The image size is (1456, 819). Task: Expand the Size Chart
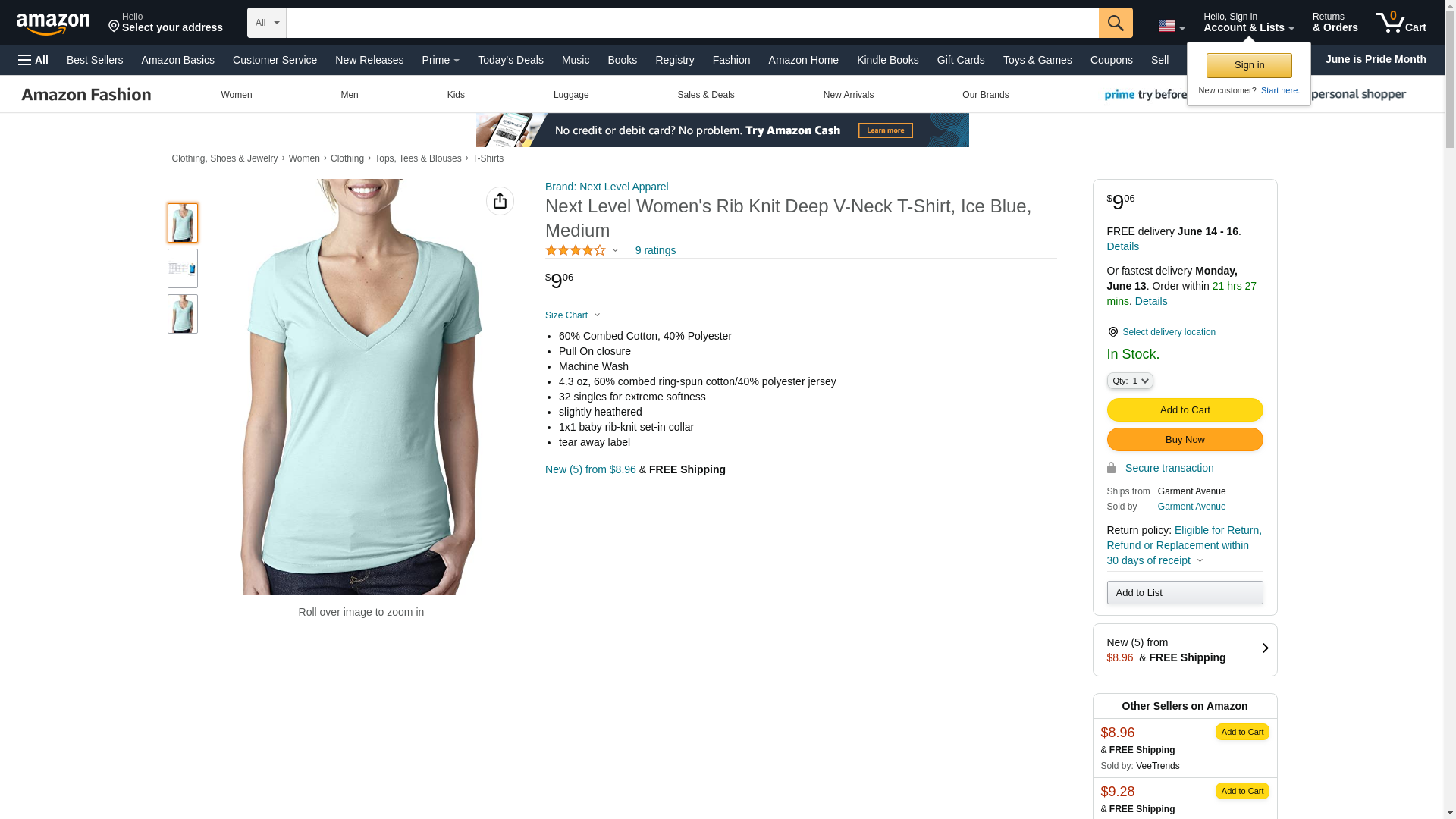coord(573,315)
